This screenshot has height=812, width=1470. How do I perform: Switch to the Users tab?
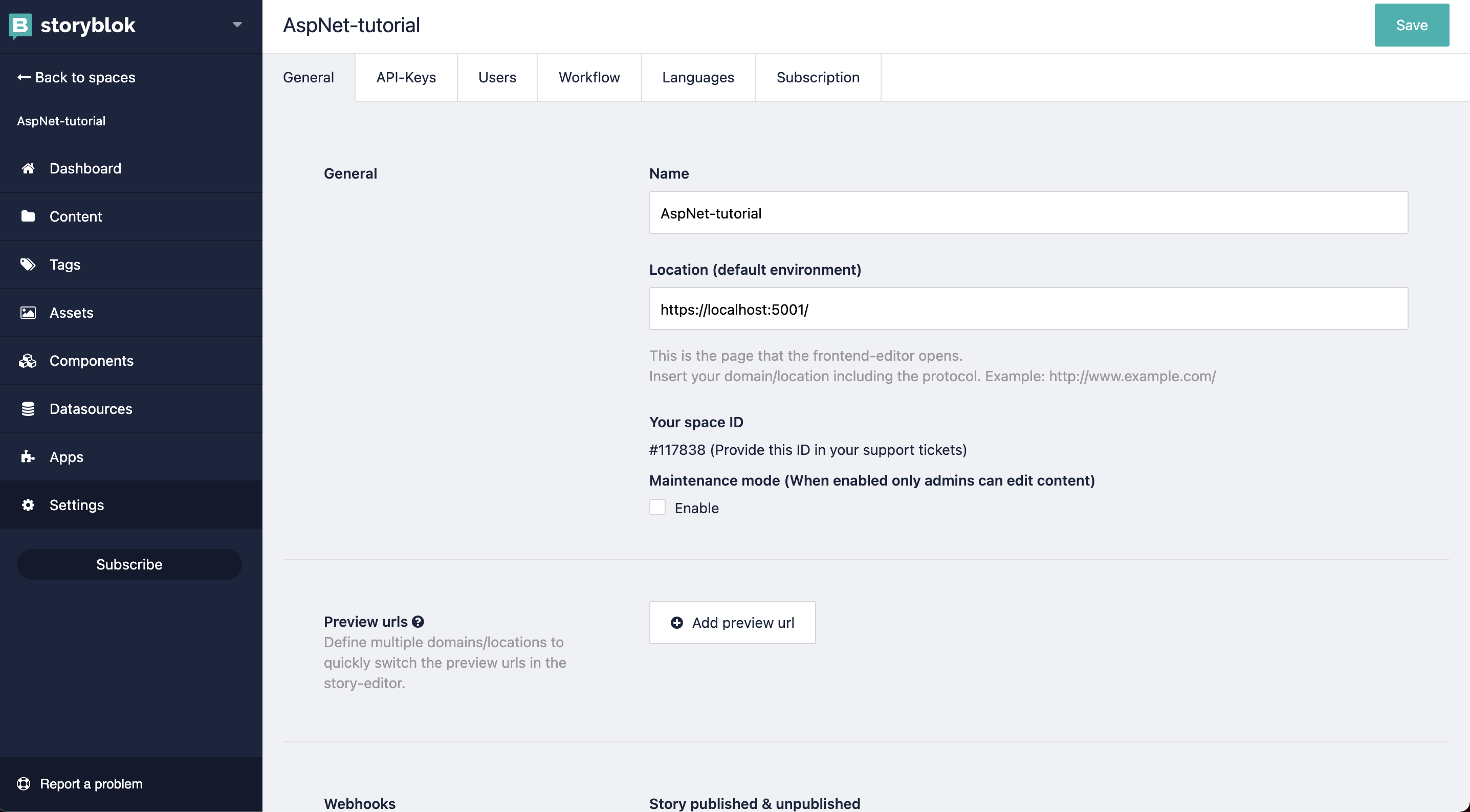pyautogui.click(x=497, y=78)
